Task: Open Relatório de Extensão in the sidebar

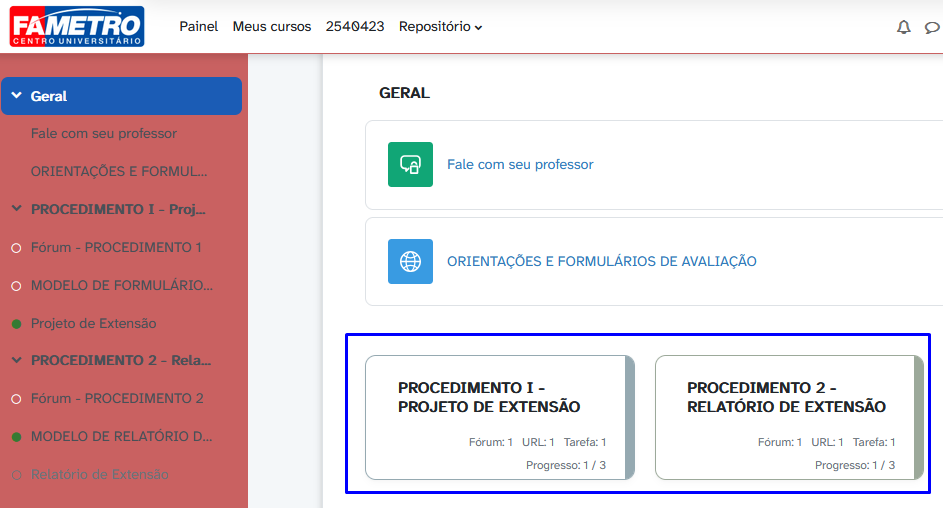Action: 100,474
